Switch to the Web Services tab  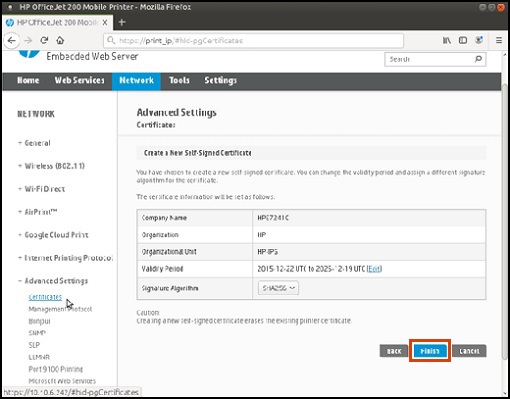pos(79,80)
